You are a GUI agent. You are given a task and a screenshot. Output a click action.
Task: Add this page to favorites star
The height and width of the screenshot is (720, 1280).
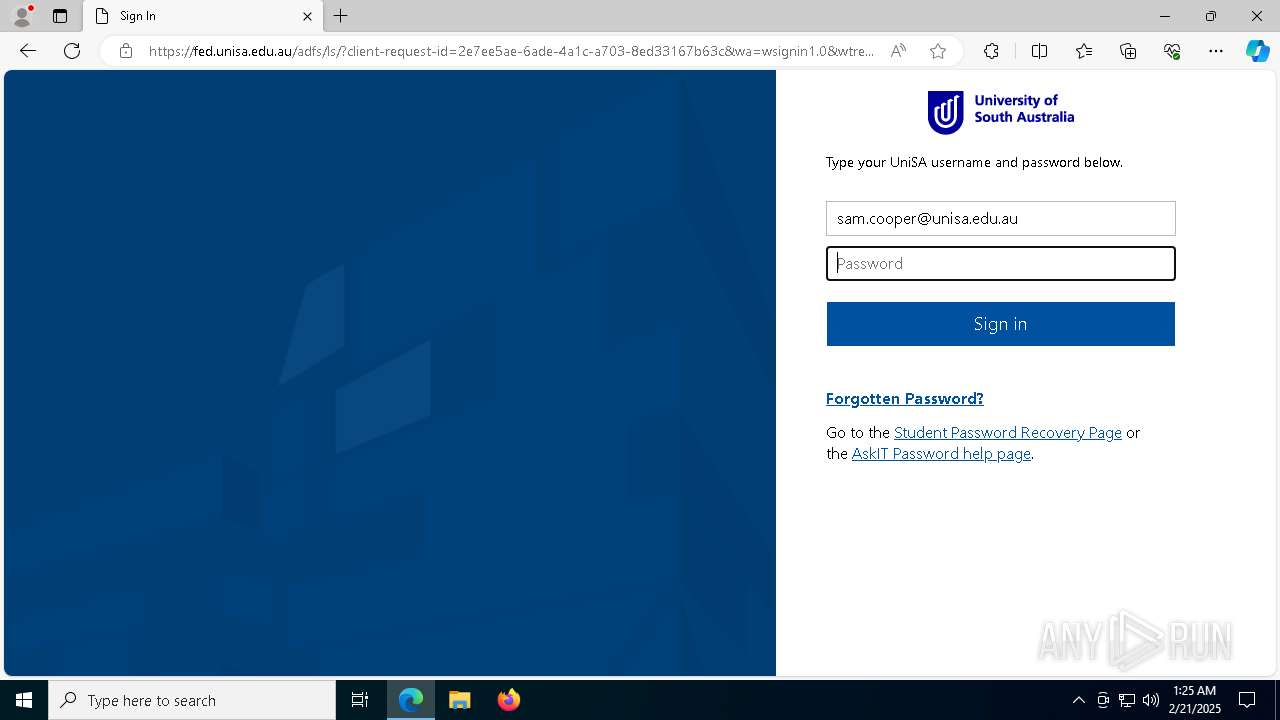938,51
